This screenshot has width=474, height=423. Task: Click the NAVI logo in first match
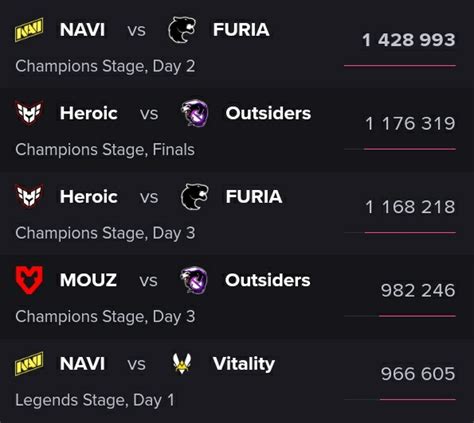point(29,30)
